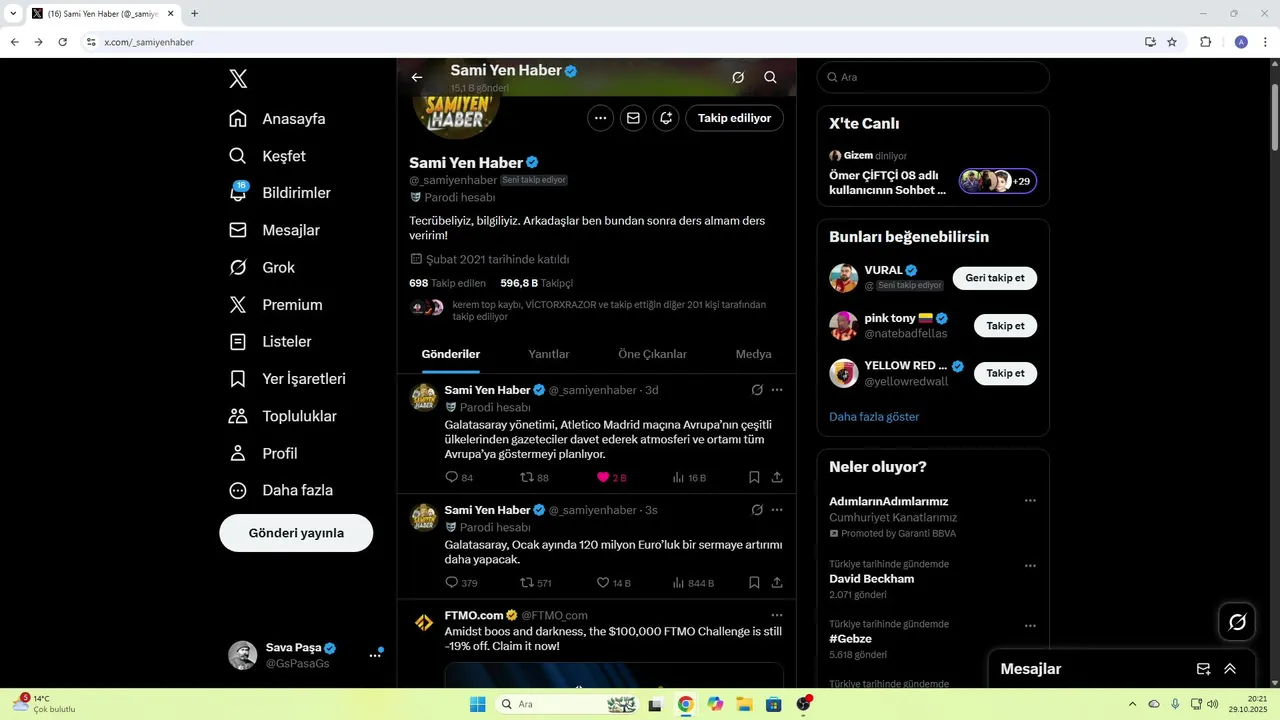Open the Sava Paşa account switcher menu
Viewport: 1280px width, 720px height.
[x=305, y=655]
